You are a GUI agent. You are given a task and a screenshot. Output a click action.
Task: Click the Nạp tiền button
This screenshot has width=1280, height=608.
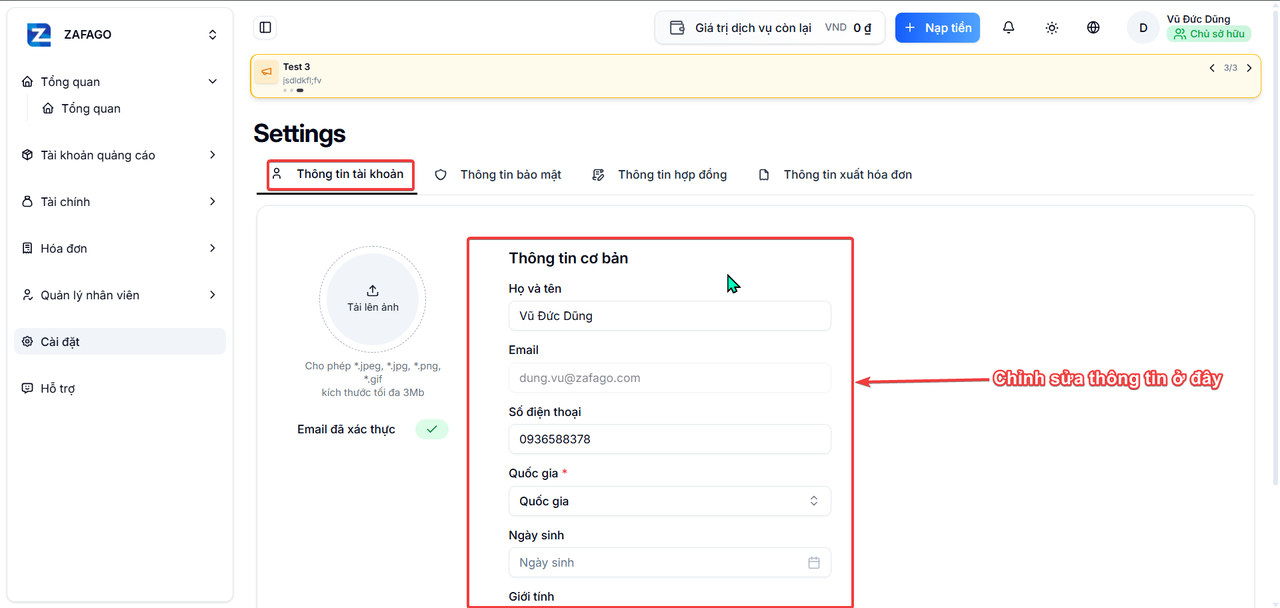point(937,28)
